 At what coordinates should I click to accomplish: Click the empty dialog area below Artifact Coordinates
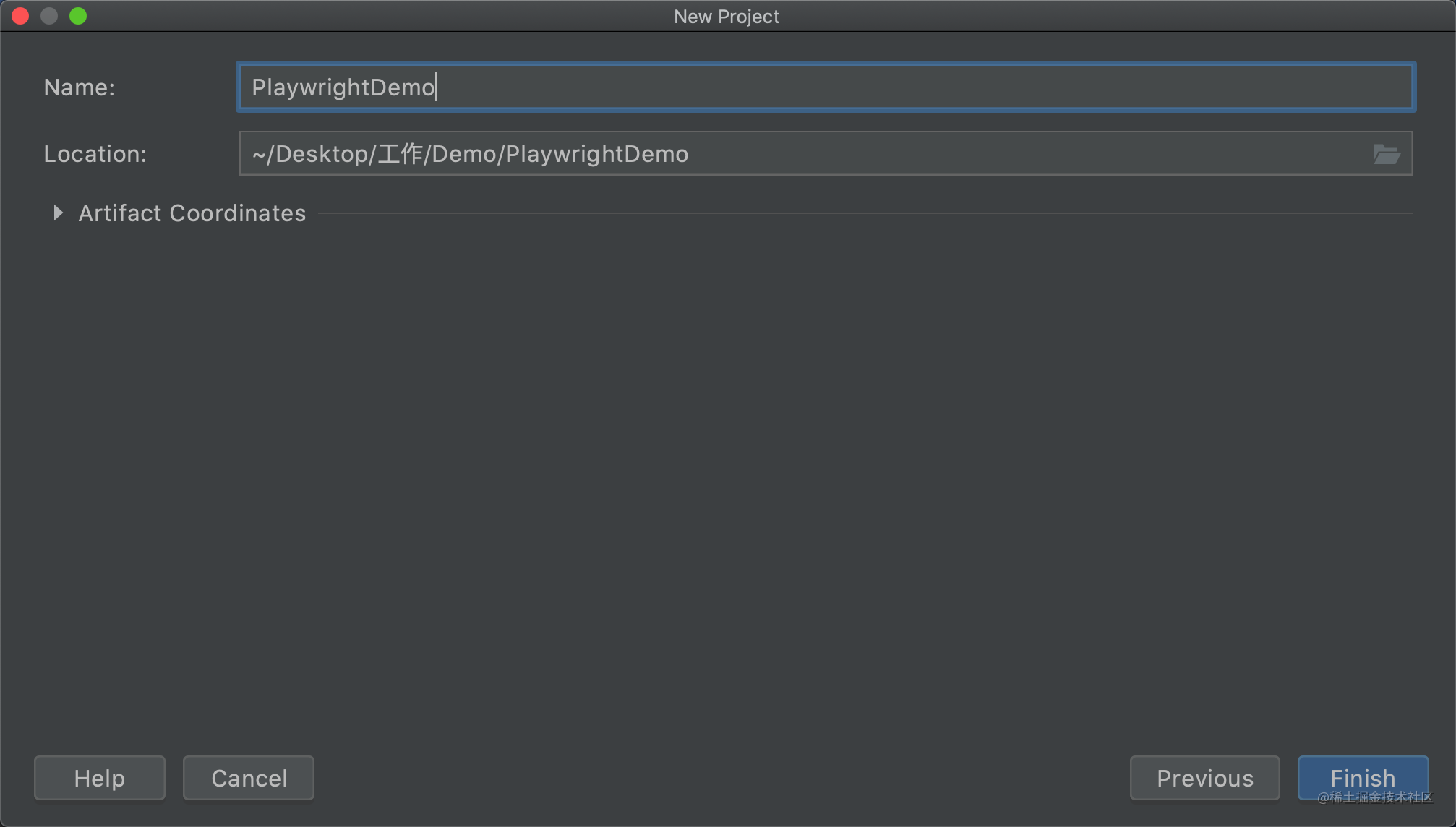pos(723,470)
